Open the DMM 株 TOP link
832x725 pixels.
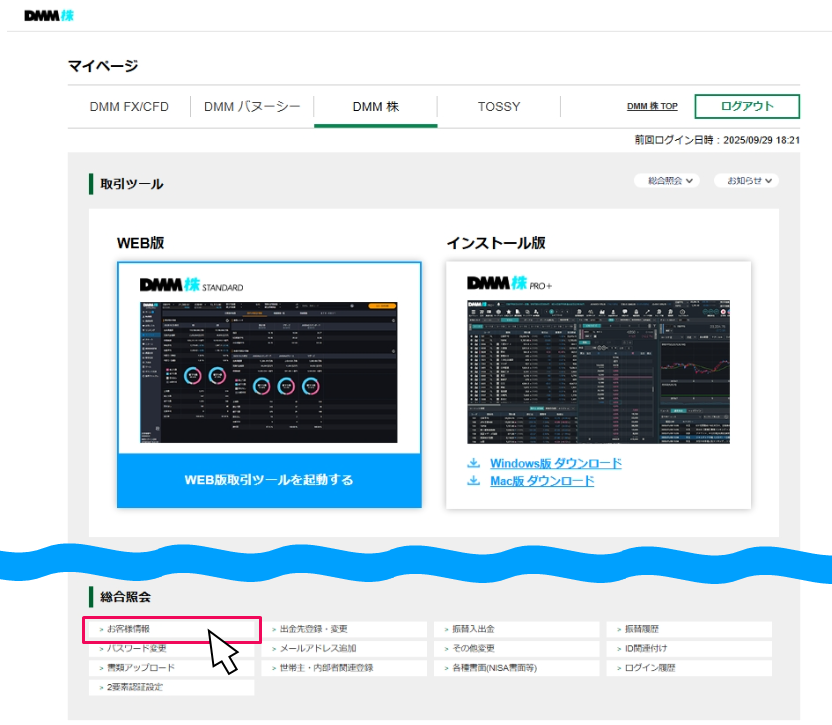point(651,107)
